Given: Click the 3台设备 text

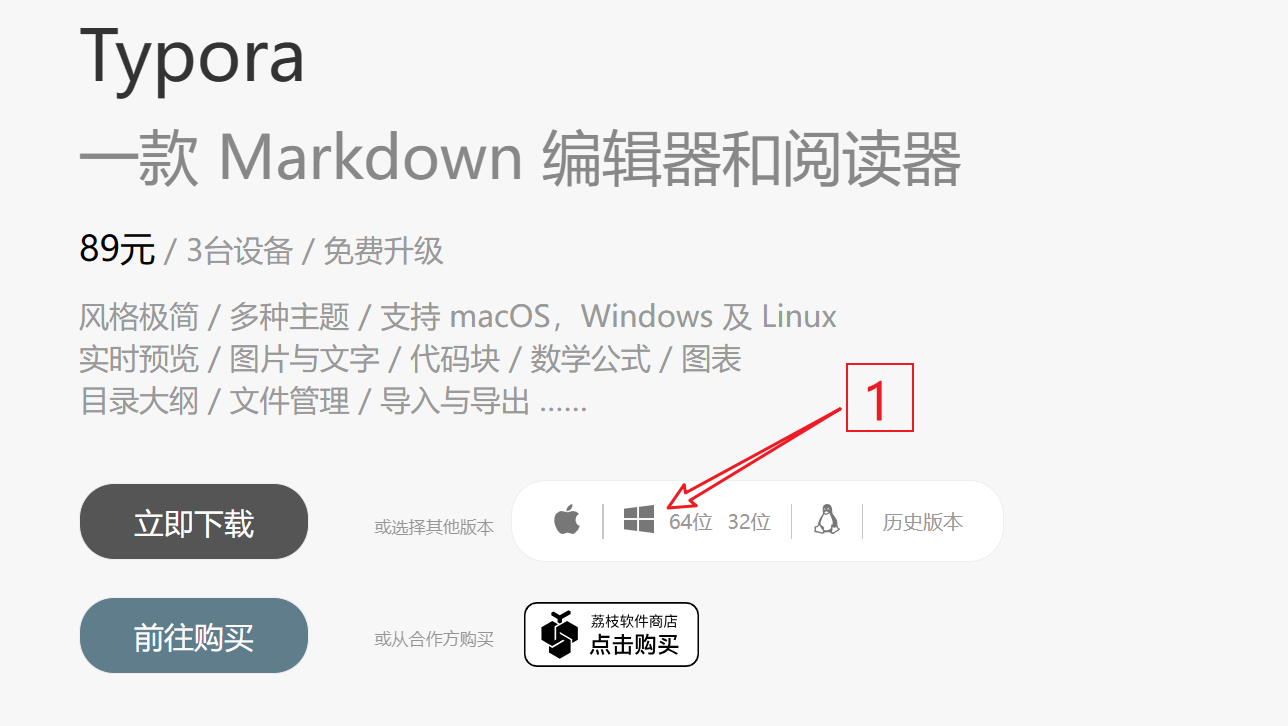Looking at the screenshot, I should (x=240, y=250).
